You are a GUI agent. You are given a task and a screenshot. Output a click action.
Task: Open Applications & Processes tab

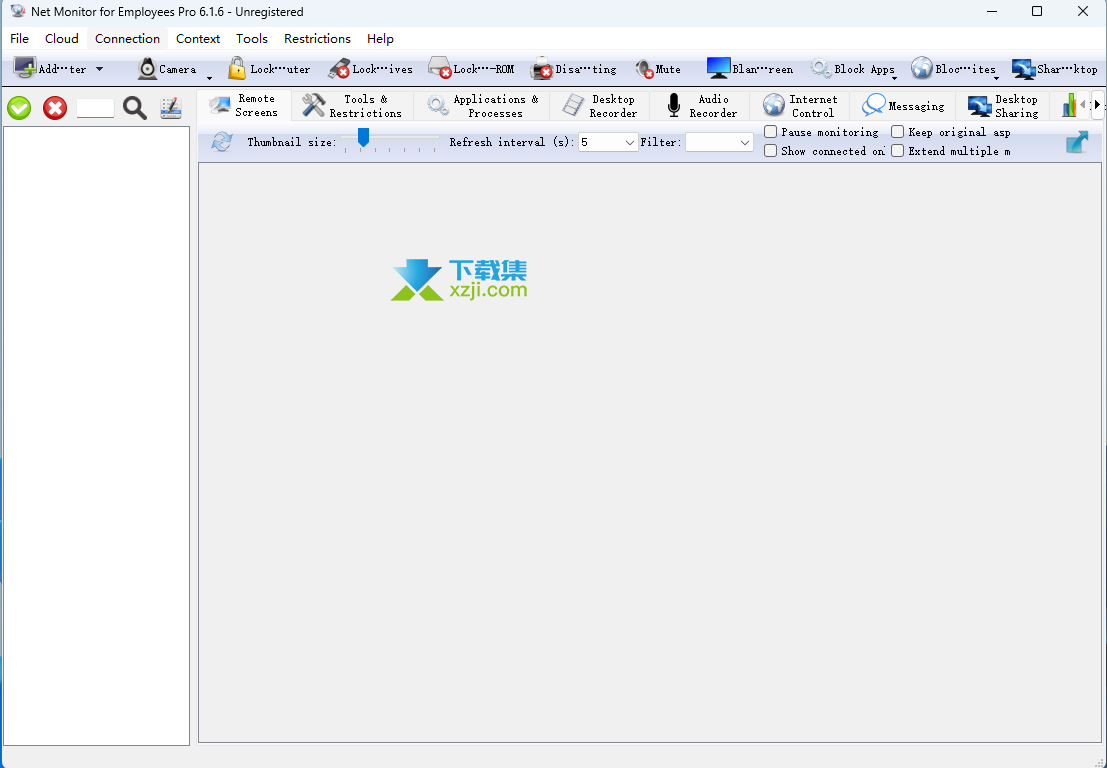483,106
